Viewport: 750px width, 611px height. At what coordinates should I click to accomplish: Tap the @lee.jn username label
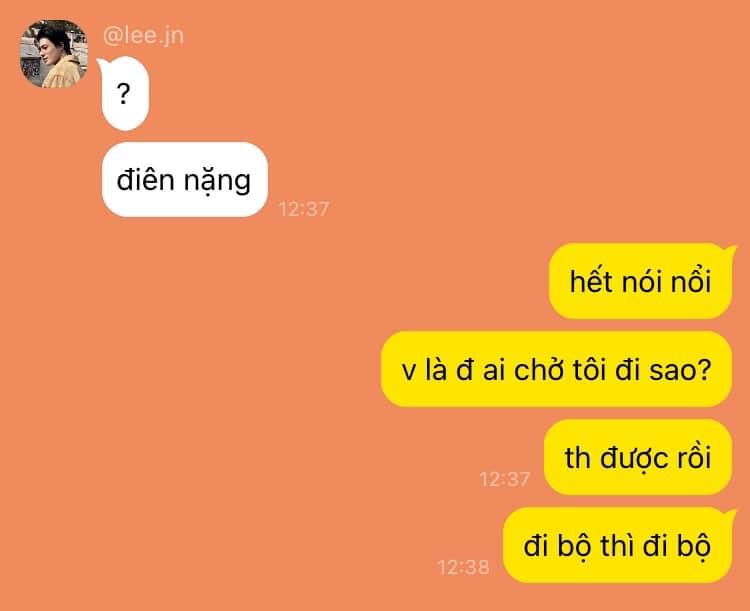tap(143, 36)
